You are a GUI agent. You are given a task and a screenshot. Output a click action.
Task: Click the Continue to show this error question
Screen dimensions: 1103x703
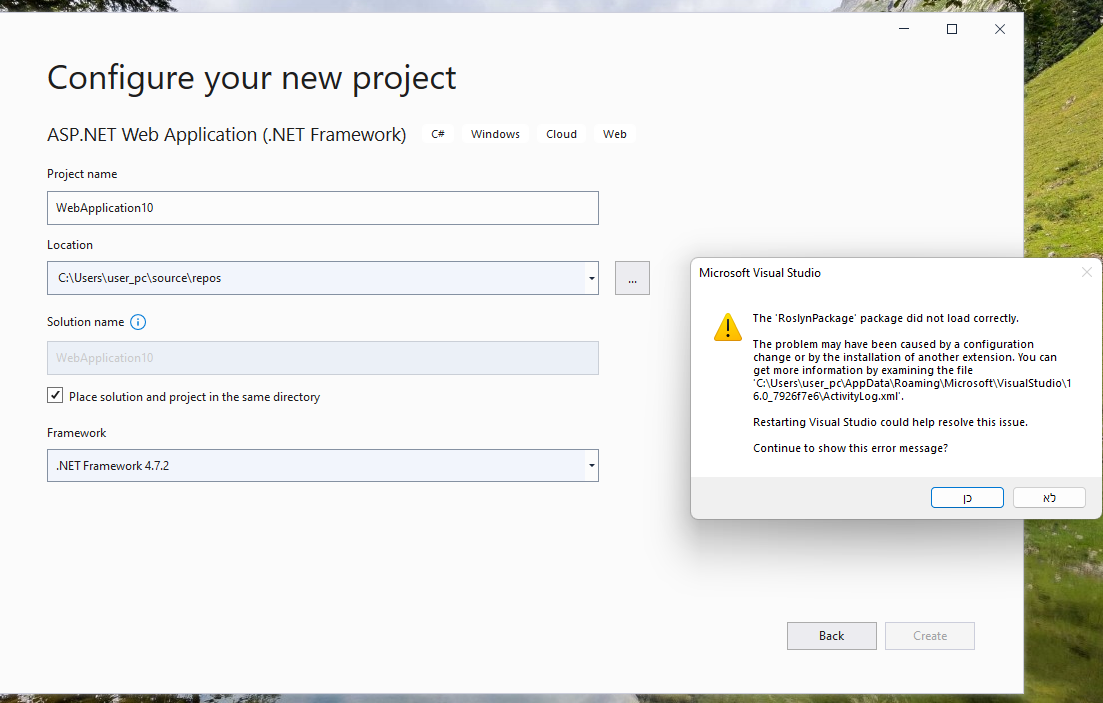point(850,448)
